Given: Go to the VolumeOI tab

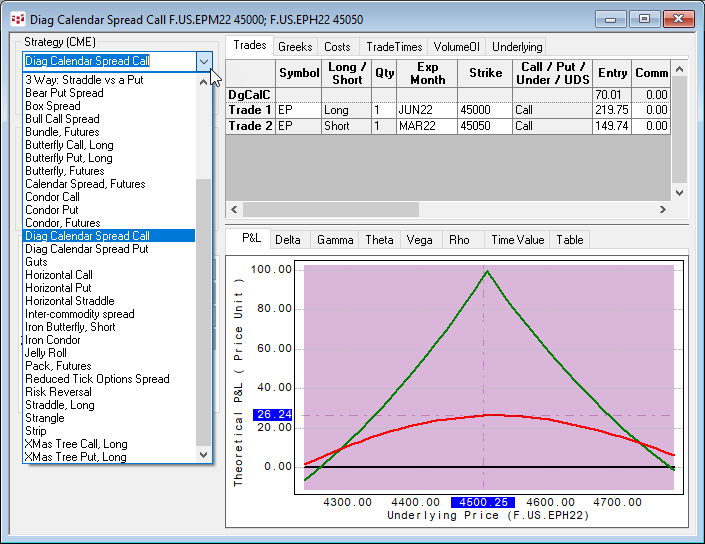Looking at the screenshot, I should click(457, 47).
